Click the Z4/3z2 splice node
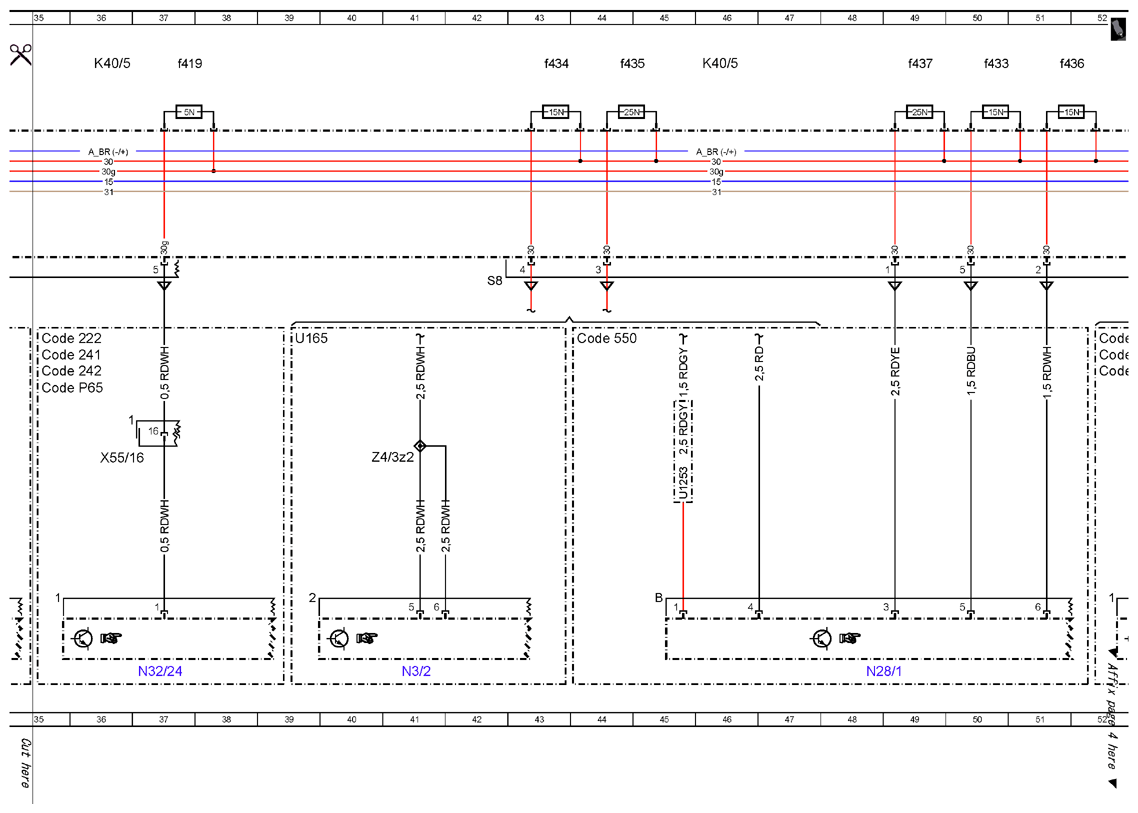Screen dimensions: 1138x813 419,446
